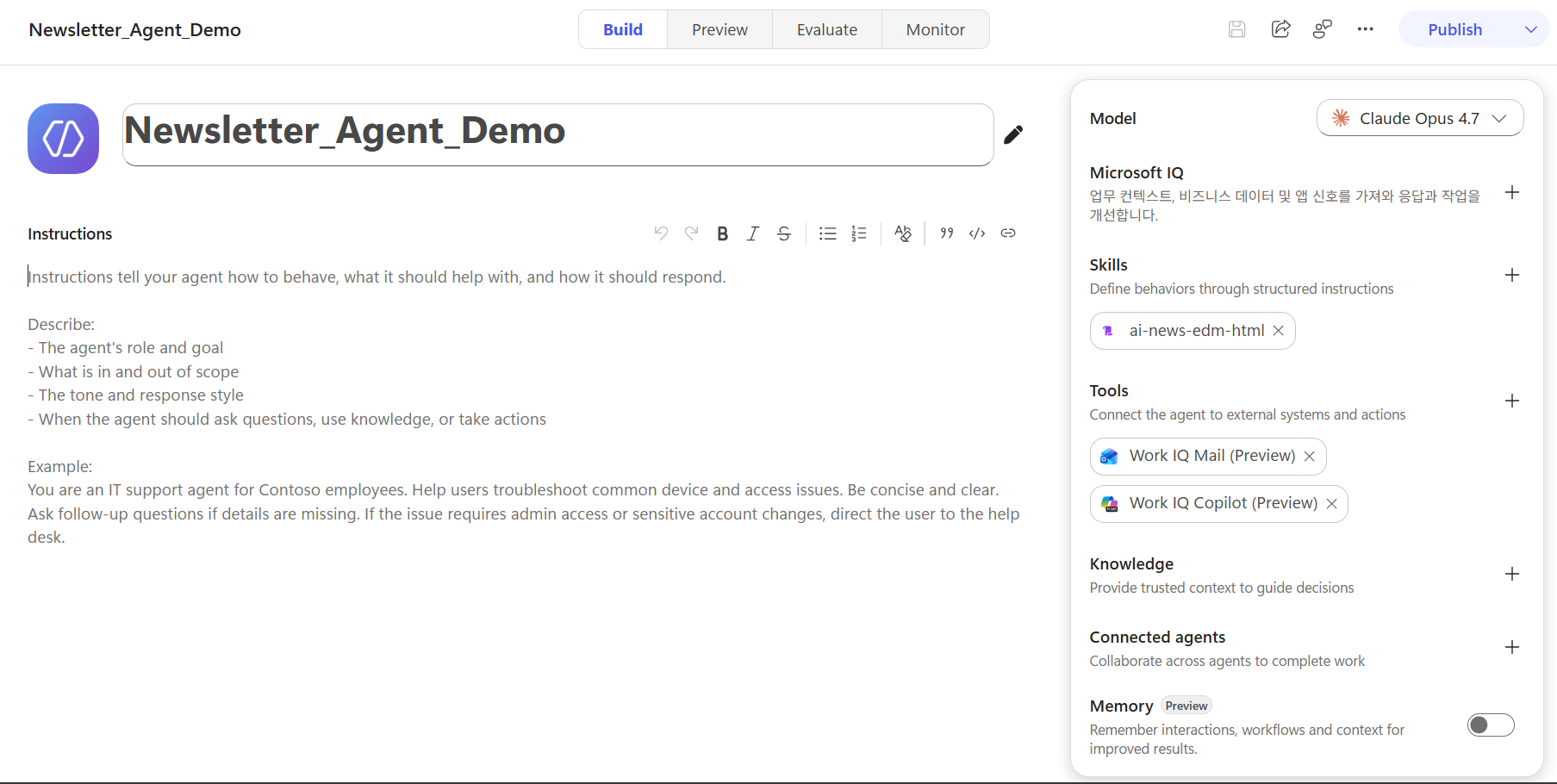1557x784 pixels.
Task: Insert a block quote
Action: point(947,233)
